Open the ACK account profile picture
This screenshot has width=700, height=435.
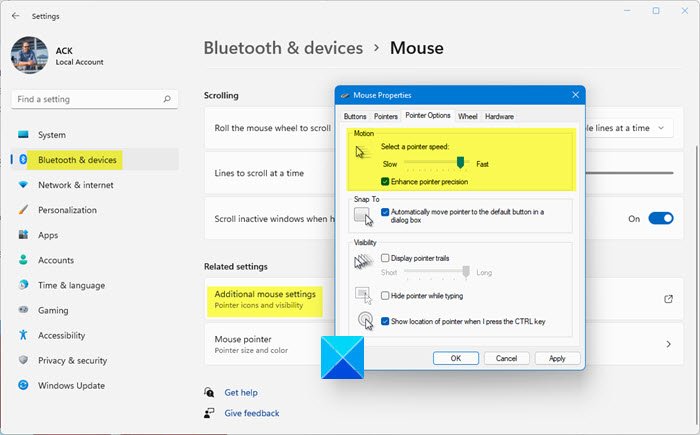29,55
